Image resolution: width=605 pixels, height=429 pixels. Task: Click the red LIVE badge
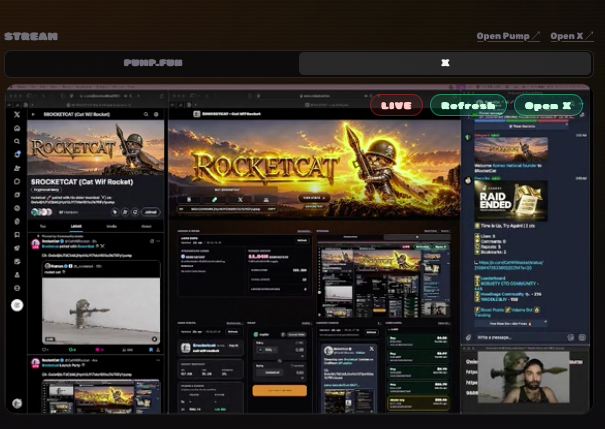(396, 105)
